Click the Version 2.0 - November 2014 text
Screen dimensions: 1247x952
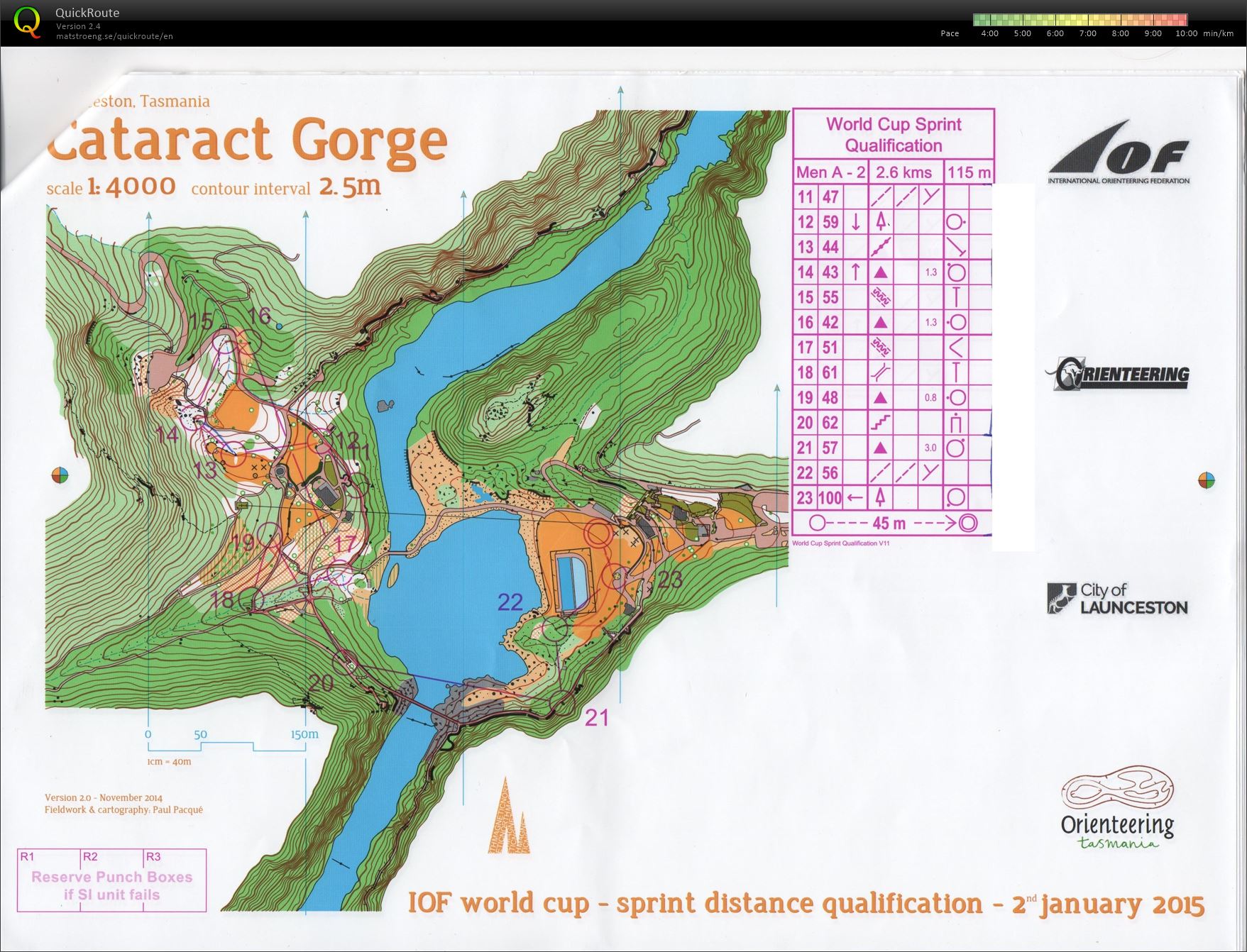pyautogui.click(x=104, y=797)
